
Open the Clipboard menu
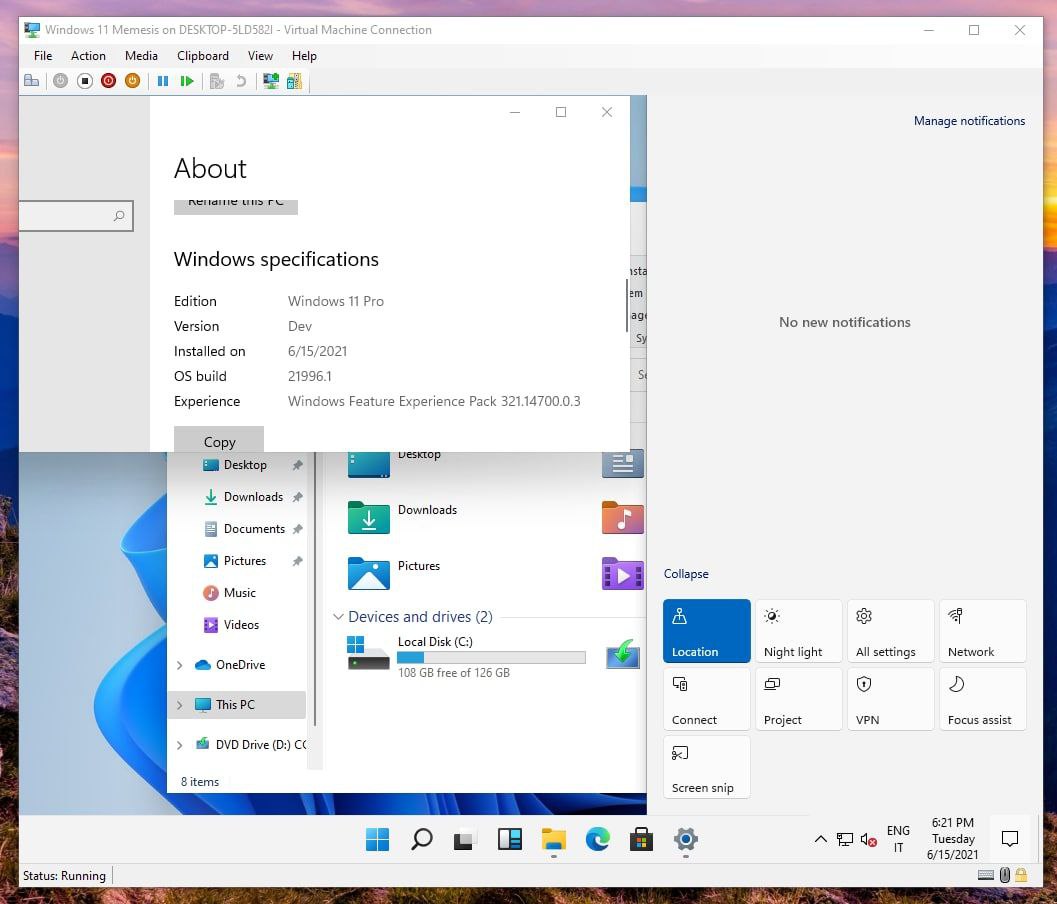[x=203, y=56]
